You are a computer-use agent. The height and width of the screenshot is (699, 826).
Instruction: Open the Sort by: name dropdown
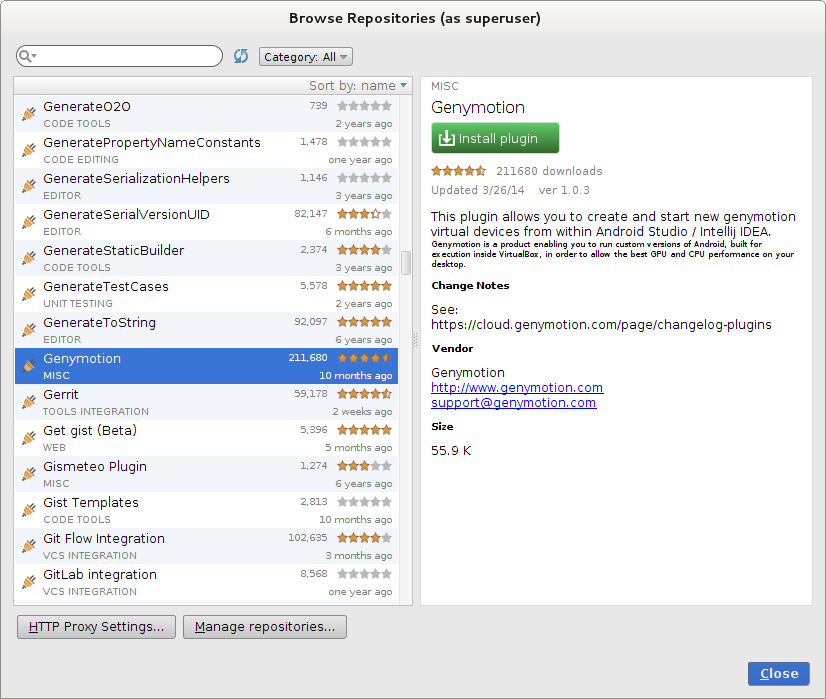coord(358,85)
